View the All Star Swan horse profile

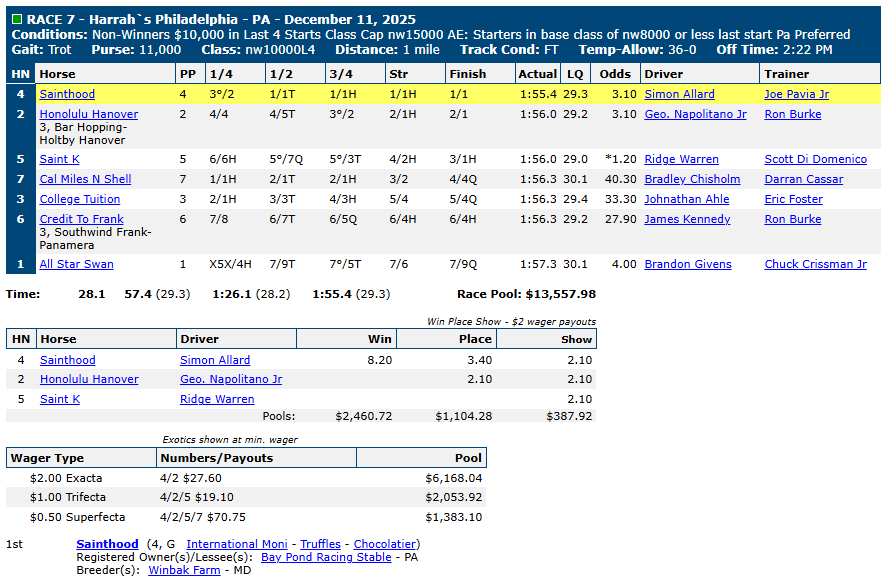tap(76, 264)
